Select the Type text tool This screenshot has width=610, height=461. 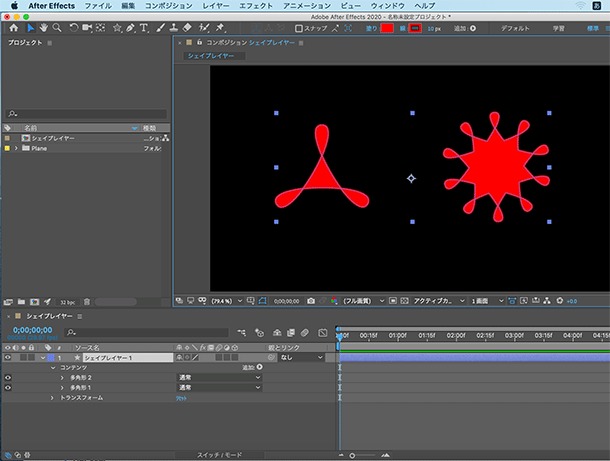tap(144, 28)
